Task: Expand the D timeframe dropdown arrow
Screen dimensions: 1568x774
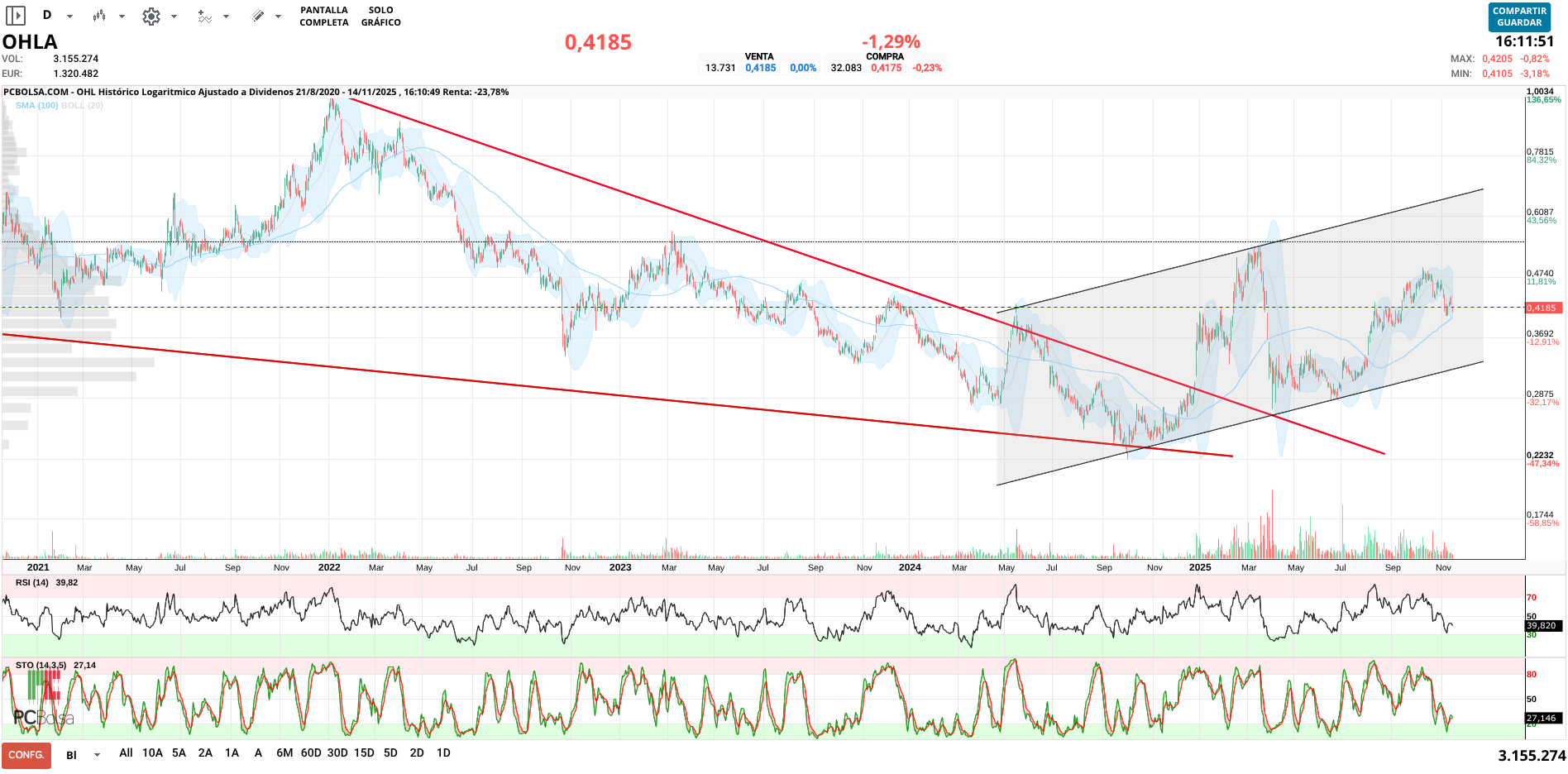Action: [69, 17]
